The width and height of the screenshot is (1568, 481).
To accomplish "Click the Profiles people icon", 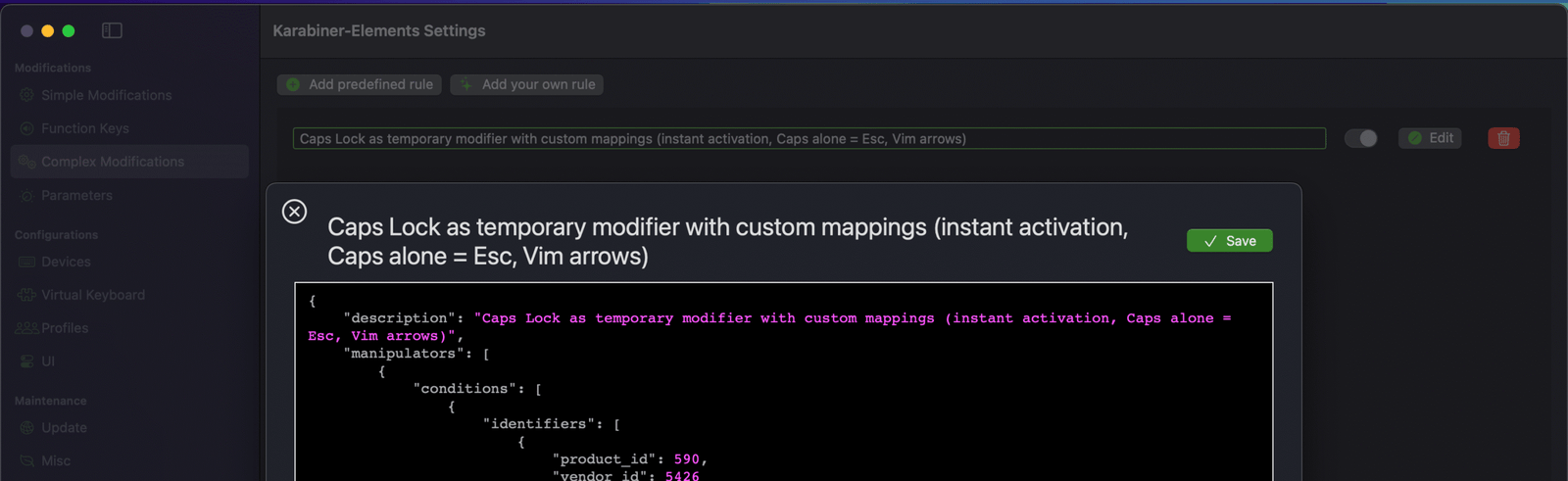I will [x=26, y=328].
